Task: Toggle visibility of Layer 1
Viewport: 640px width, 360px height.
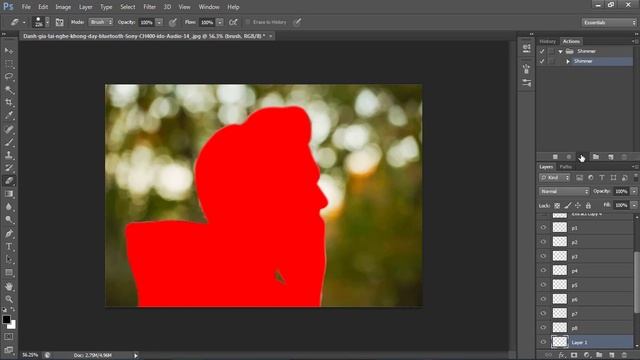Action: (543, 342)
